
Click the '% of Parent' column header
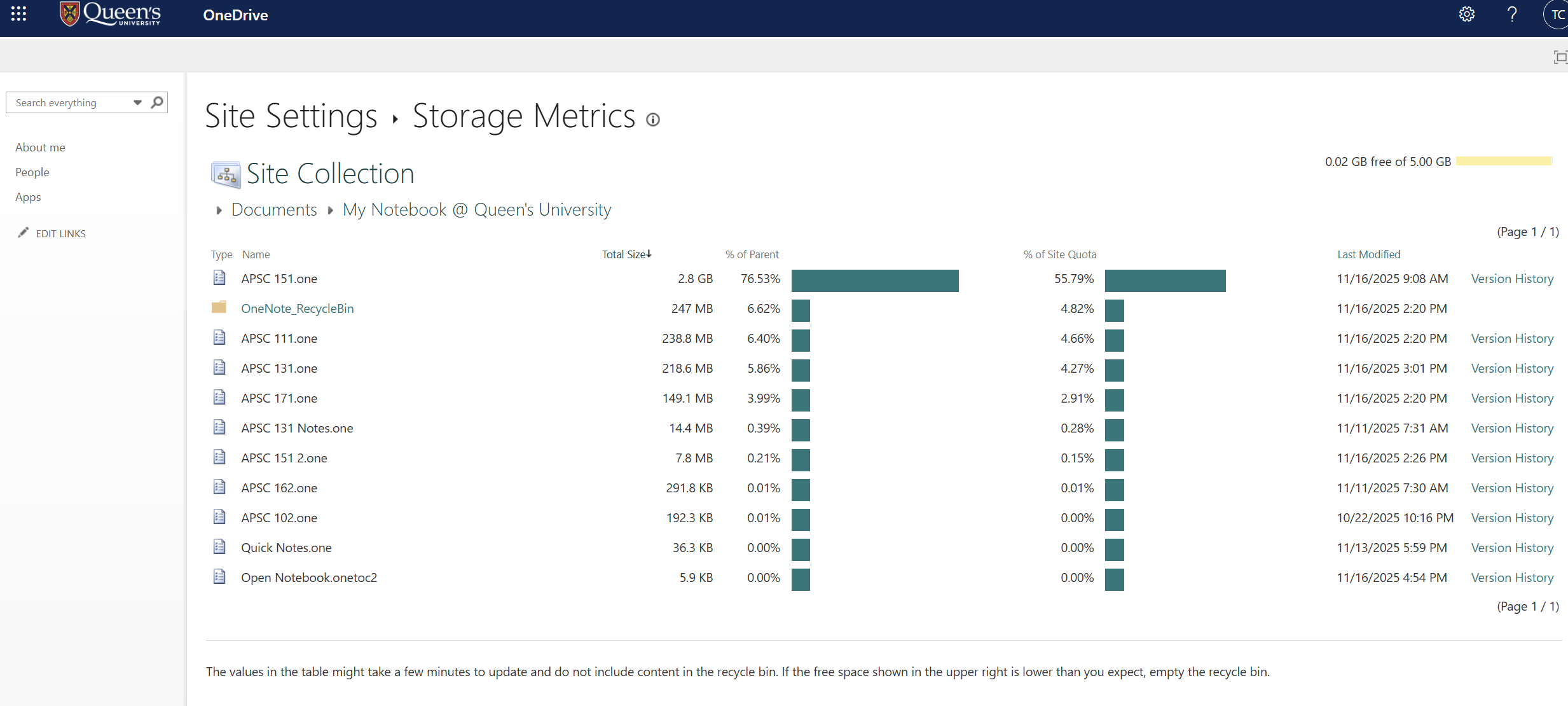point(752,254)
